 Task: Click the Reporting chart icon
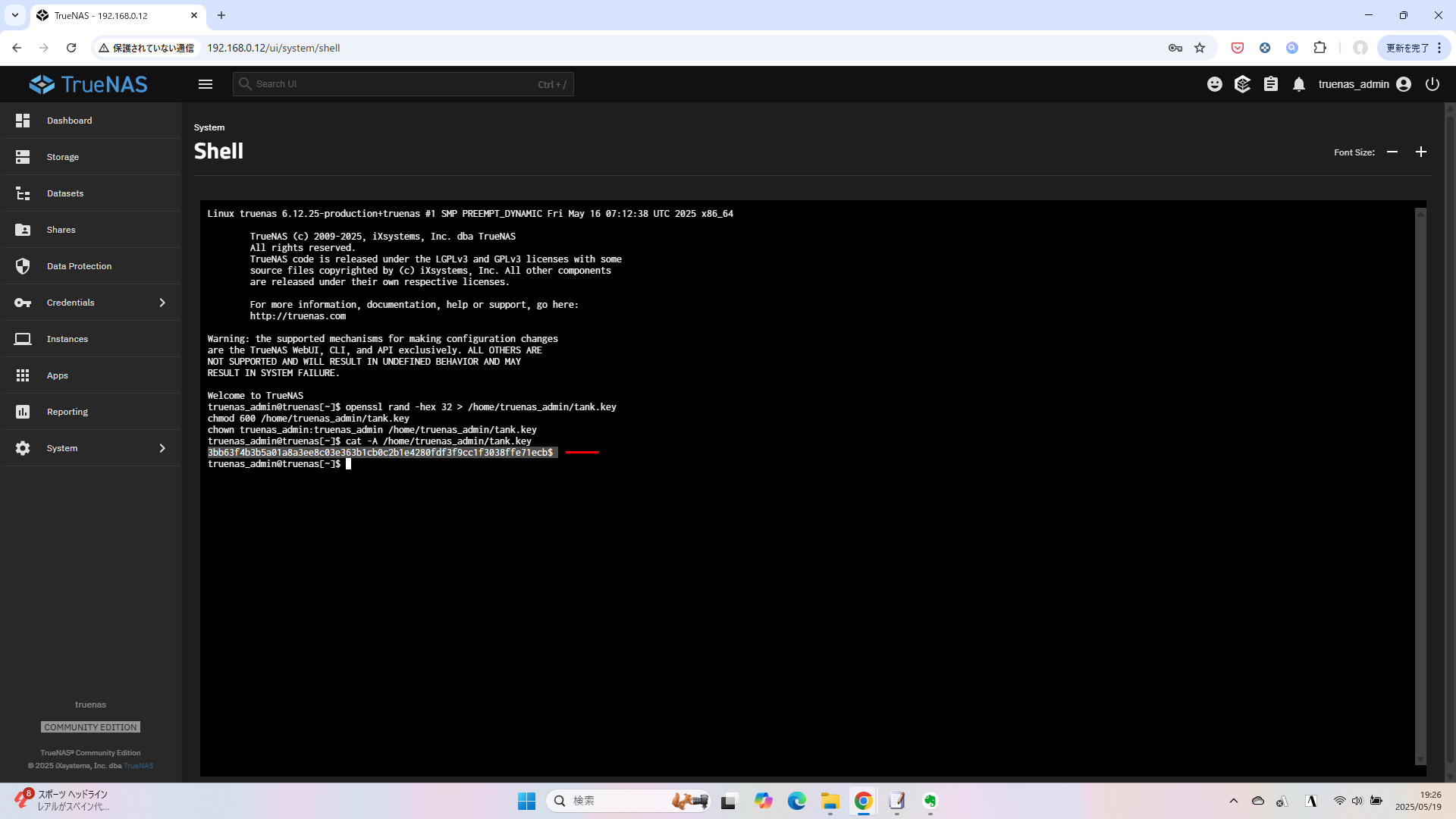coord(23,412)
